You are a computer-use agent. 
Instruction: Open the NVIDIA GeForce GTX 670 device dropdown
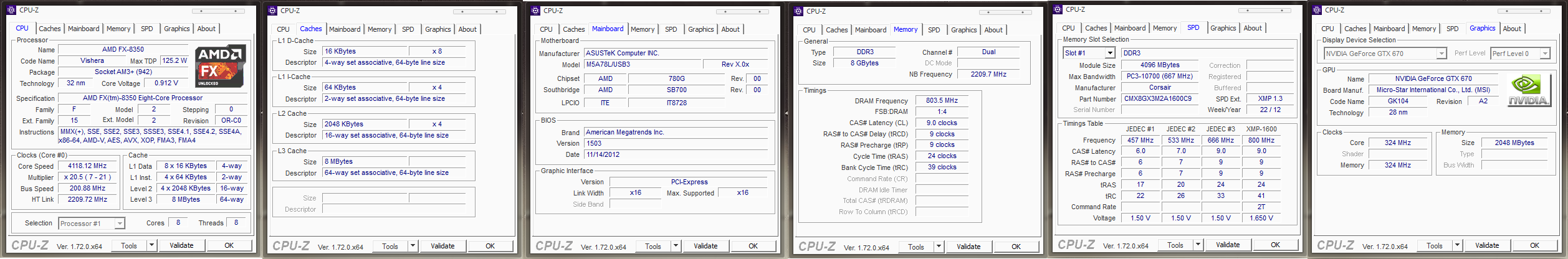click(x=1441, y=54)
